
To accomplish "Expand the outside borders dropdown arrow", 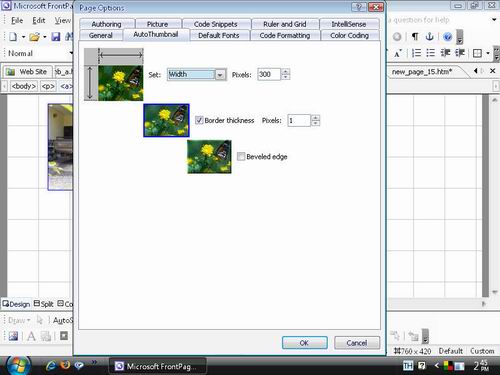I will pos(488,53).
